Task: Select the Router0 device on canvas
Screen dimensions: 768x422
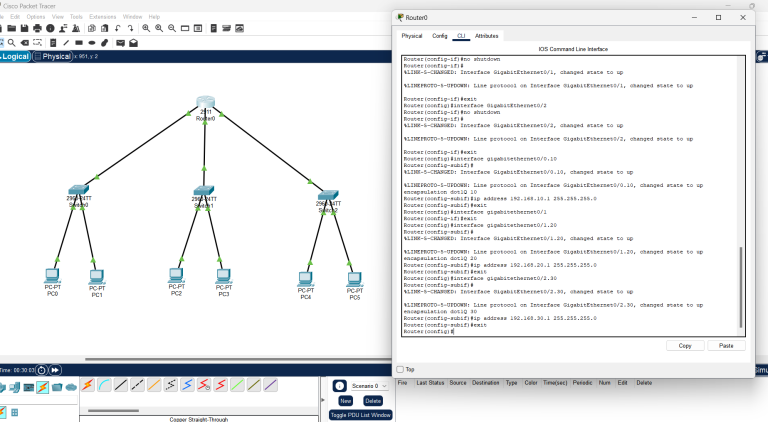Action: point(205,103)
